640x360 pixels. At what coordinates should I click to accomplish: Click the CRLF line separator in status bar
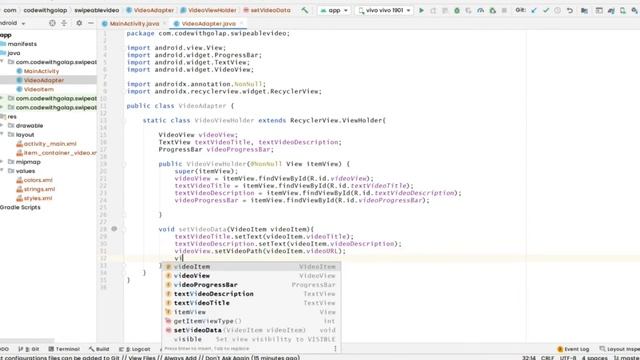coord(547,358)
